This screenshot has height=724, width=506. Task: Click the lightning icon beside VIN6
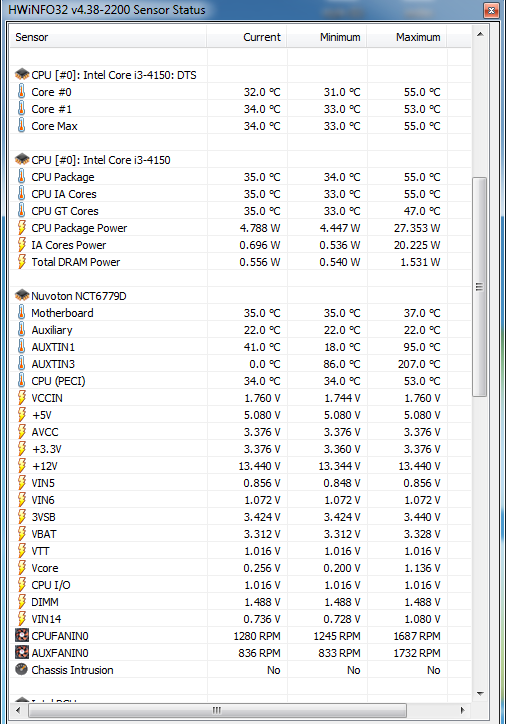22,500
